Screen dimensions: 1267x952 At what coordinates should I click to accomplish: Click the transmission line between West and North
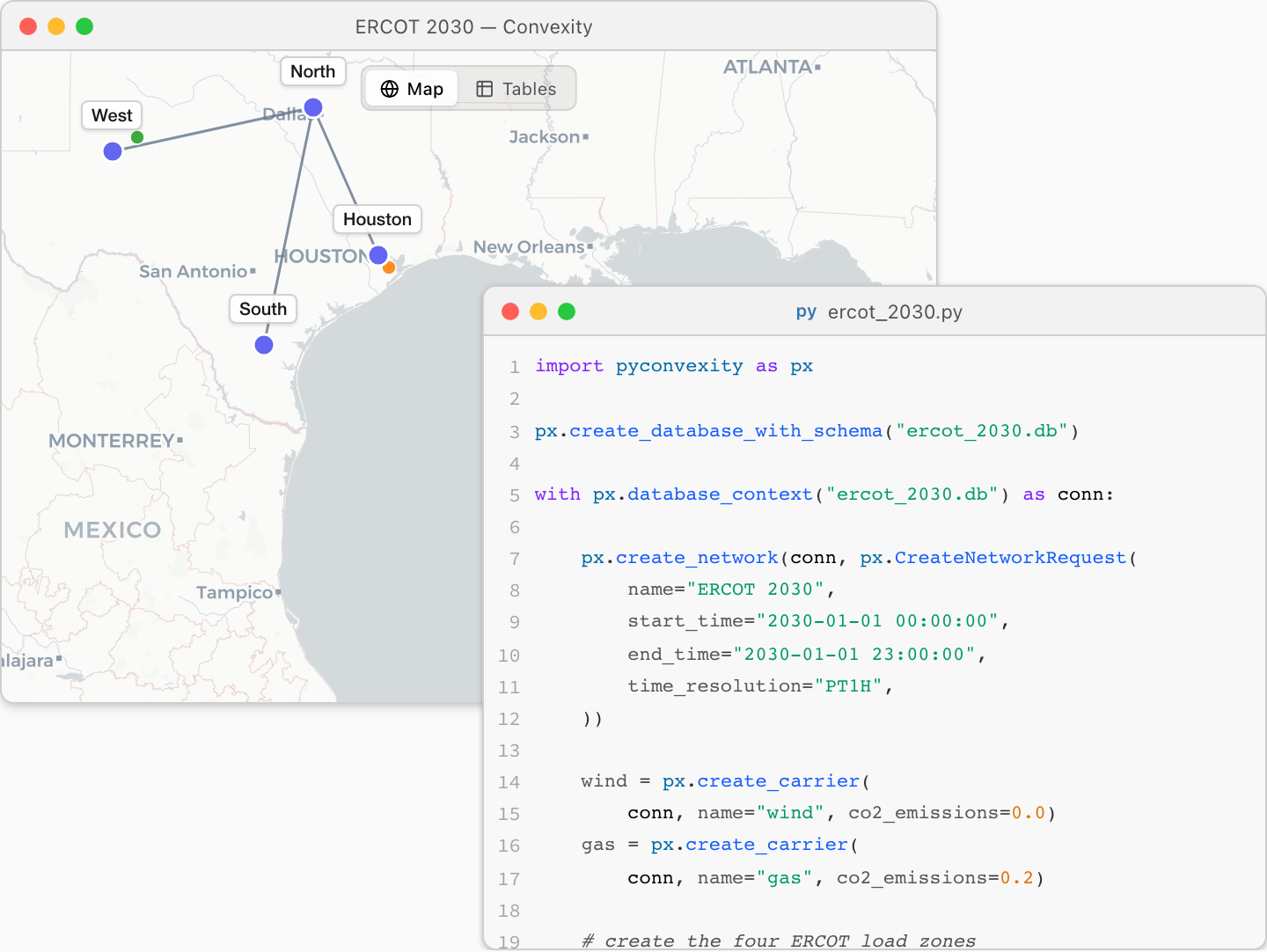pos(211,130)
